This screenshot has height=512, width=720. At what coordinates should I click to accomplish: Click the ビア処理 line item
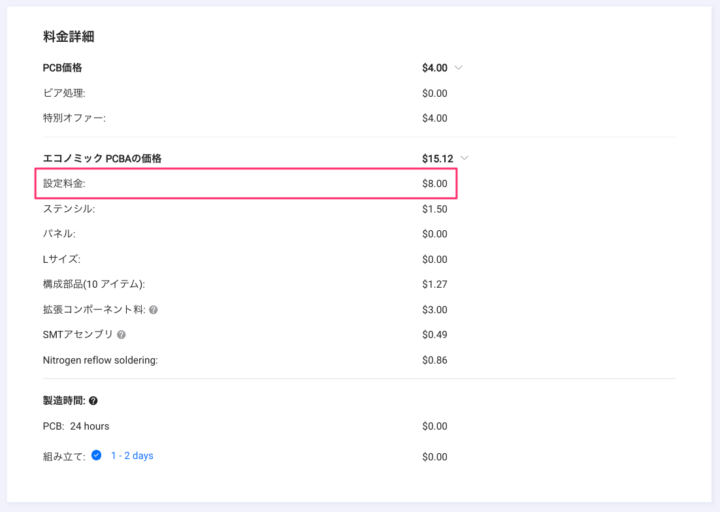pos(64,93)
